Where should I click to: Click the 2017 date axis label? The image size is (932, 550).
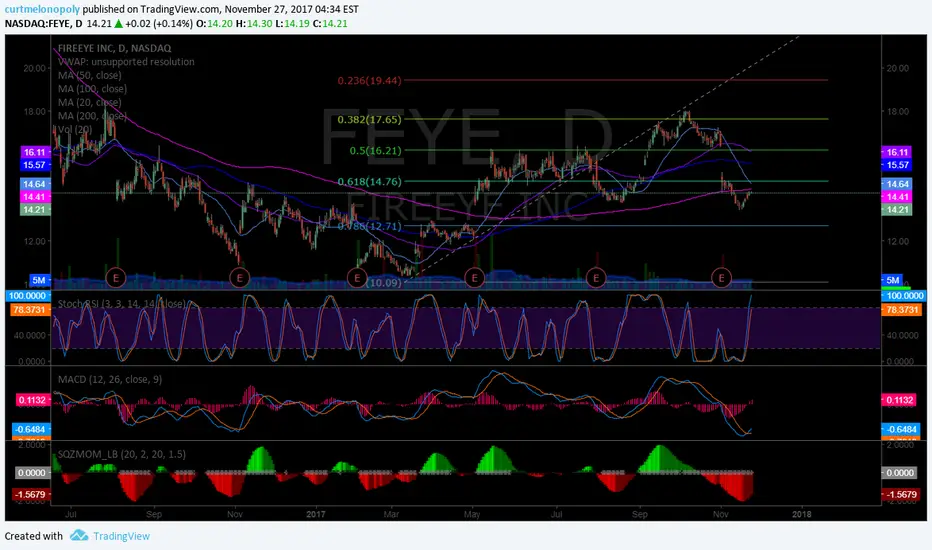click(316, 514)
